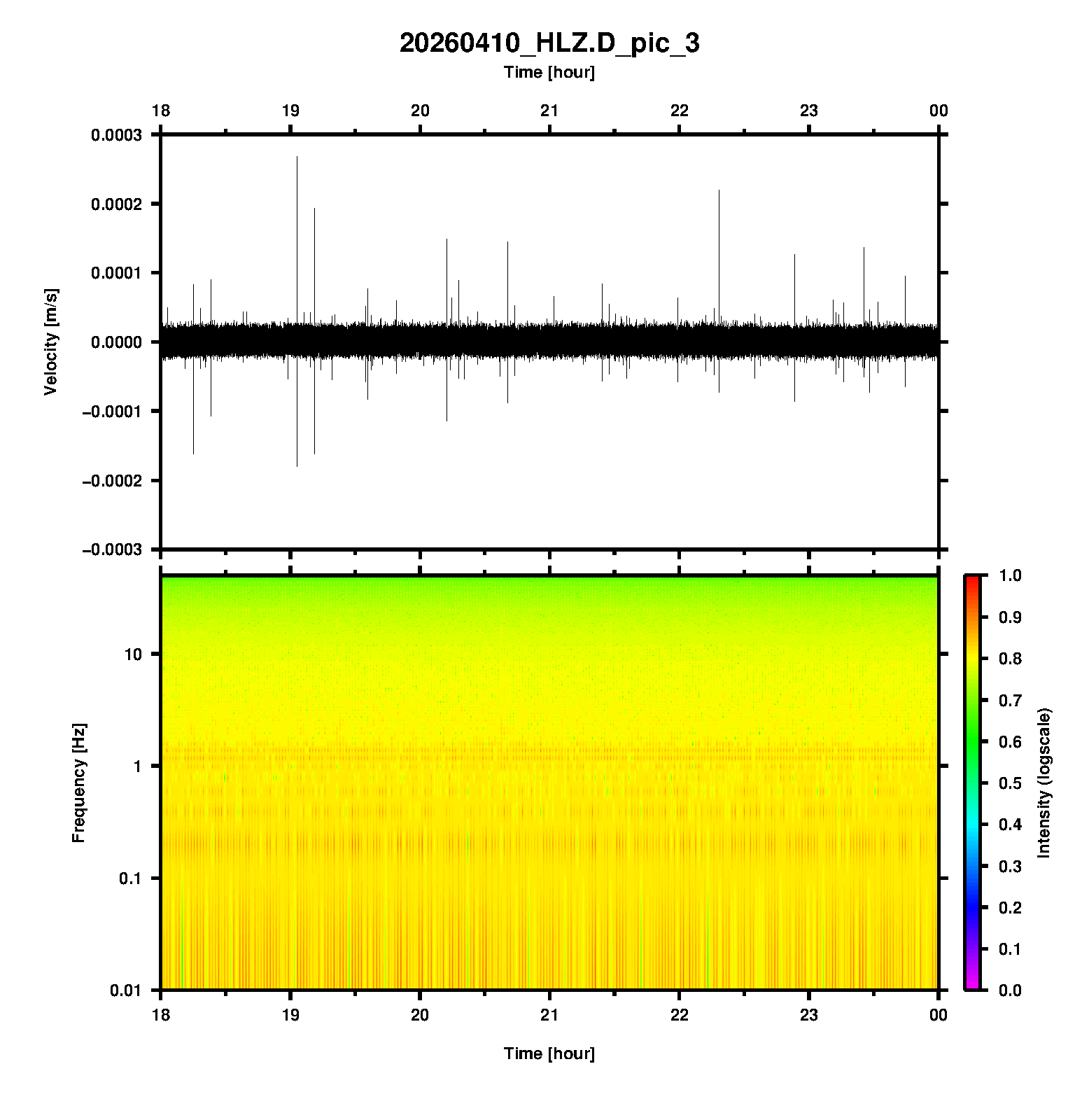Screen dimensions: 1089x1120
Task: Click the tallest waveform spike just after hour 19
Action: click(x=297, y=160)
